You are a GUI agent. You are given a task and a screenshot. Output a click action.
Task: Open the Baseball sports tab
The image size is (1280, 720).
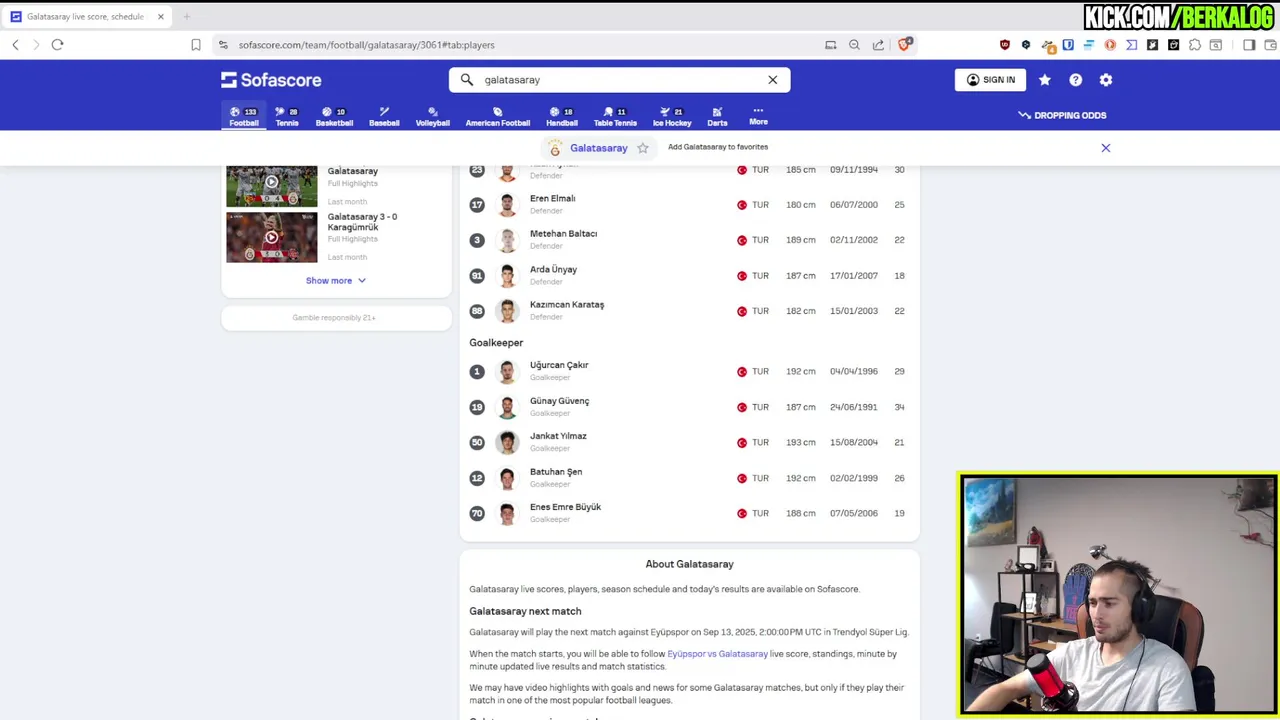point(384,116)
